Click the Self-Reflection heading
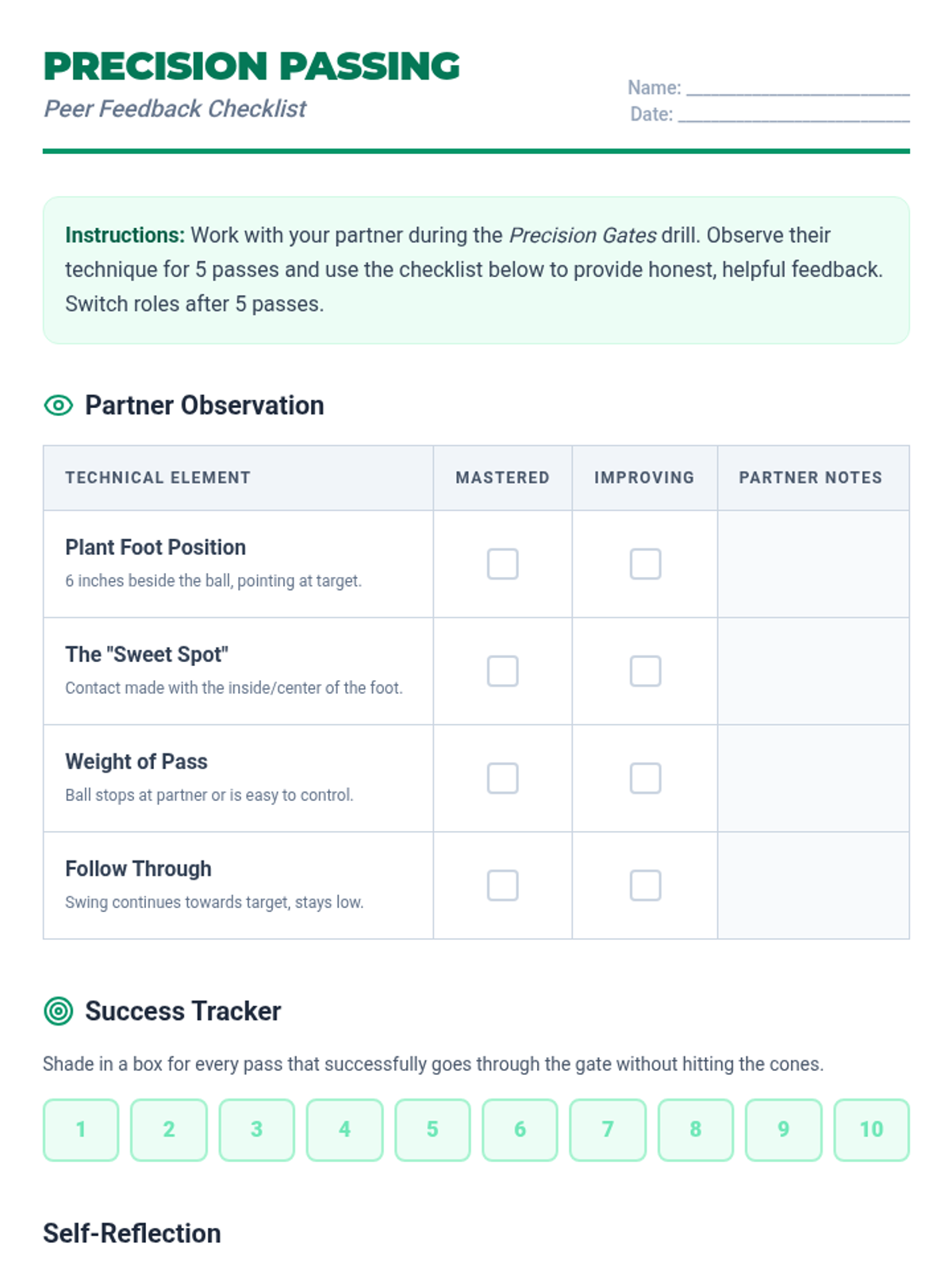Image resolution: width=952 pixels, height=1270 pixels. click(x=132, y=1233)
